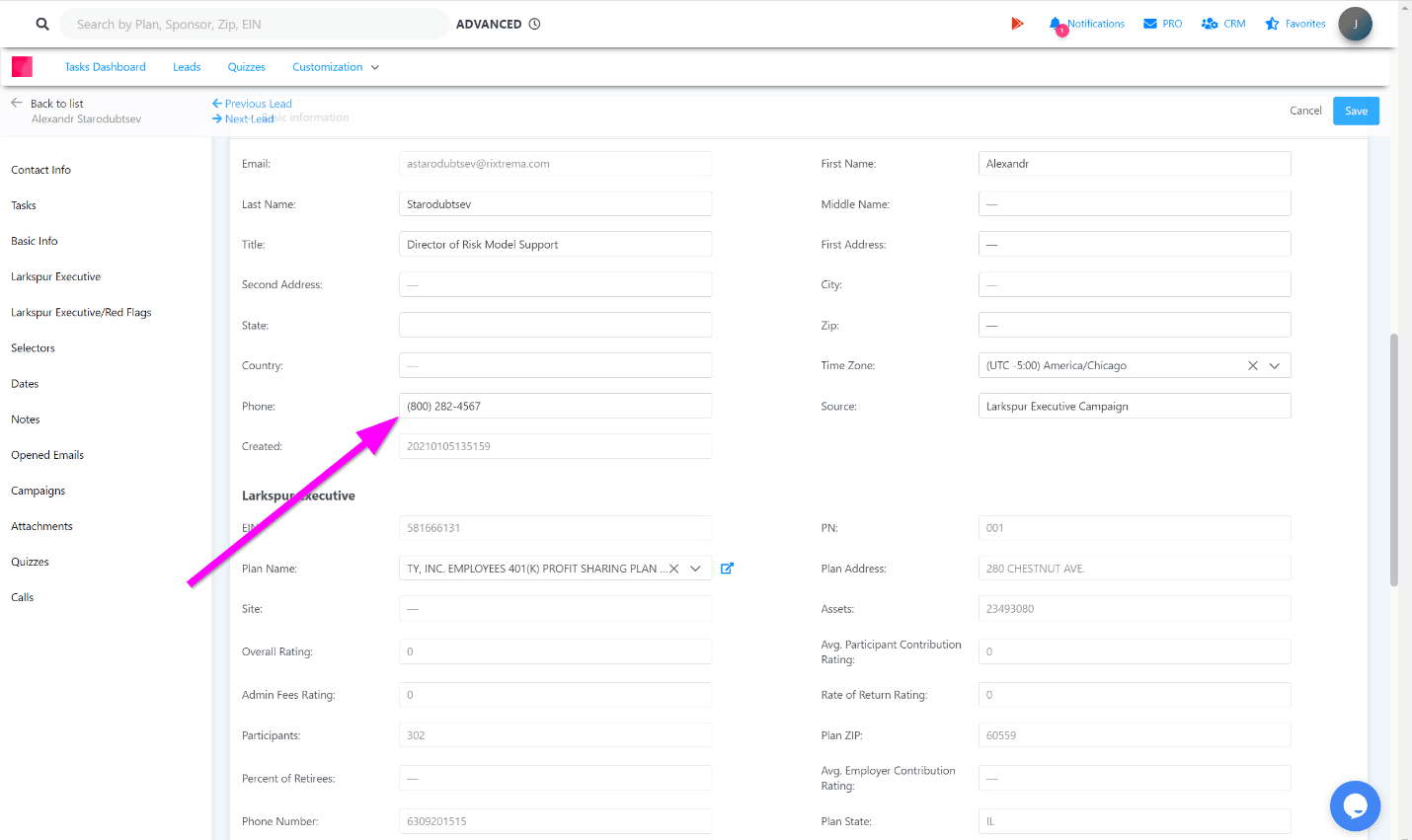This screenshot has width=1412, height=840.
Task: Save the lead changes
Action: (x=1356, y=112)
